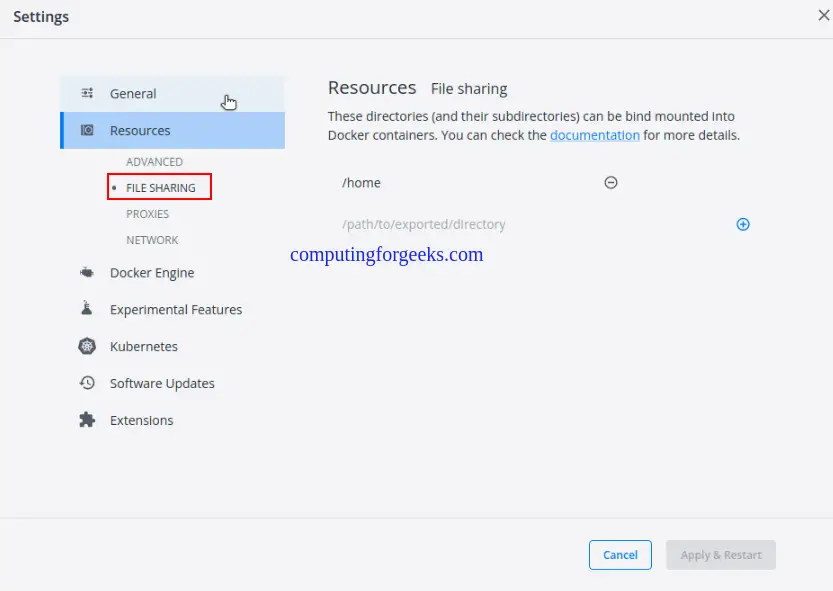833x591 pixels.
Task: Click the File sharing heading text
Action: point(469,89)
